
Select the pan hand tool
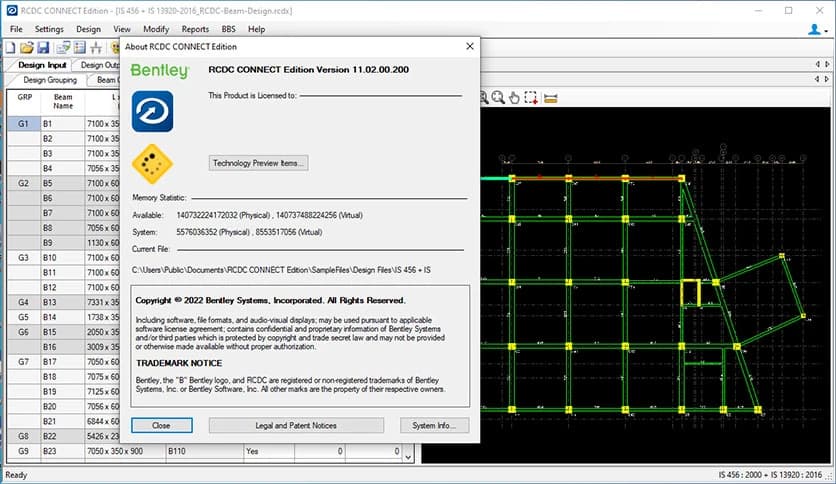[514, 97]
